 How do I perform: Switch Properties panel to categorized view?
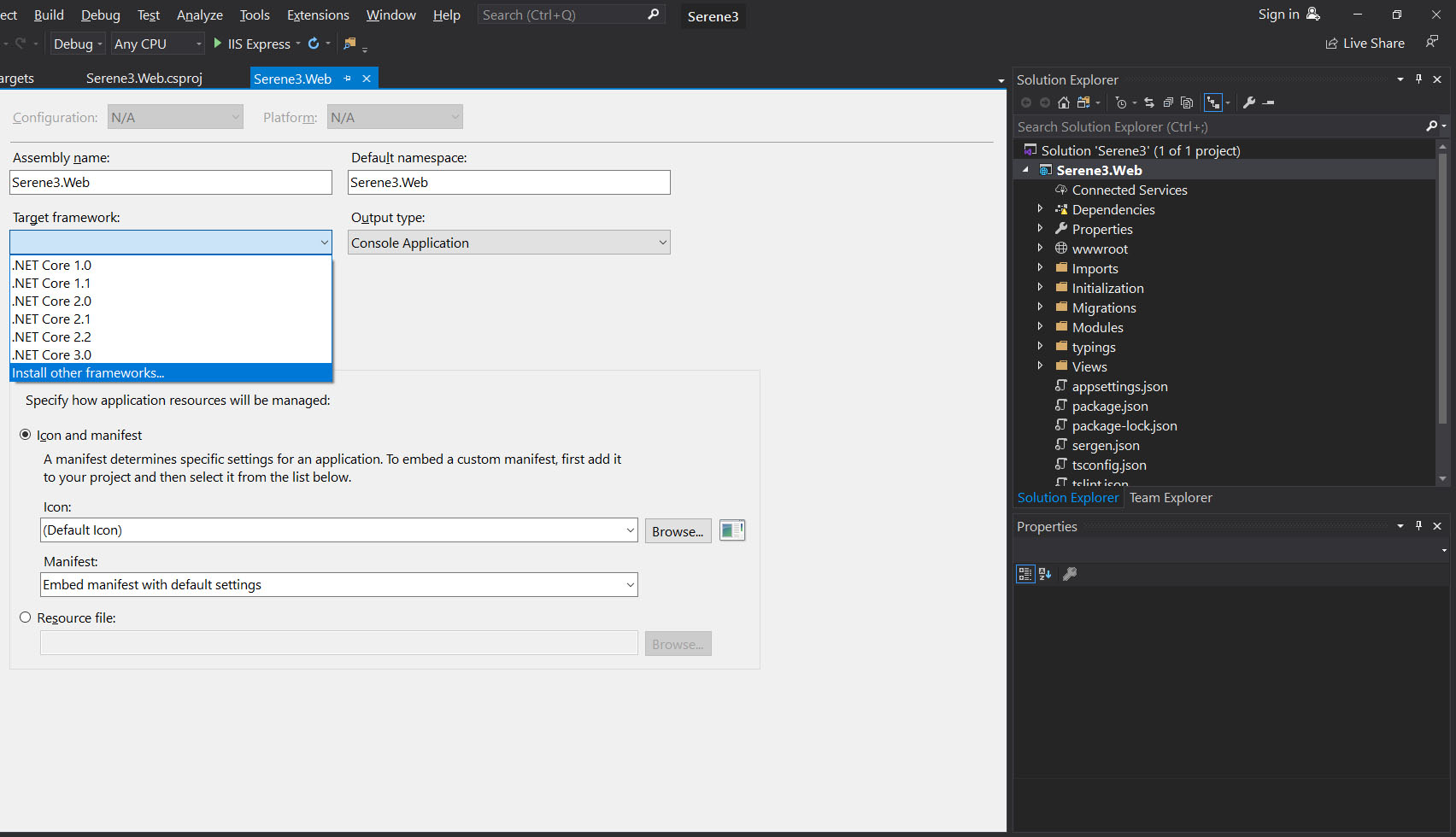point(1025,573)
